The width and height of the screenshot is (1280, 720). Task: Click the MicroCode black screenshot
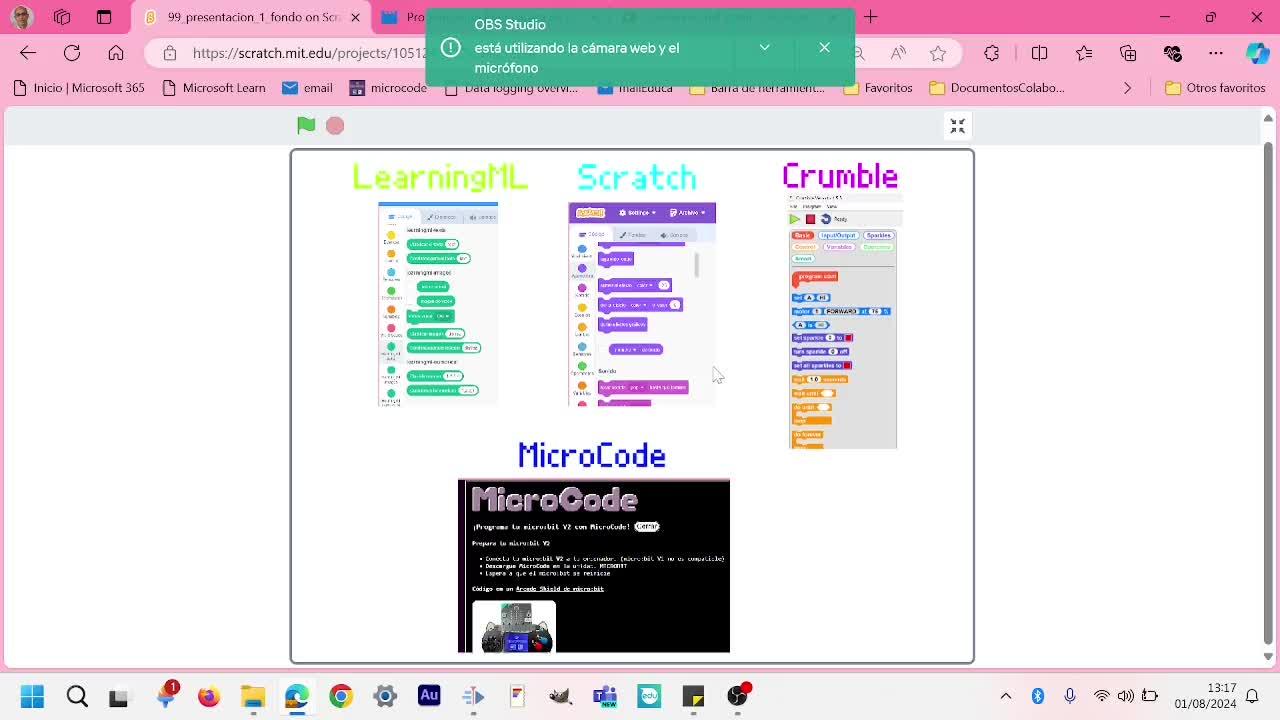(x=594, y=566)
